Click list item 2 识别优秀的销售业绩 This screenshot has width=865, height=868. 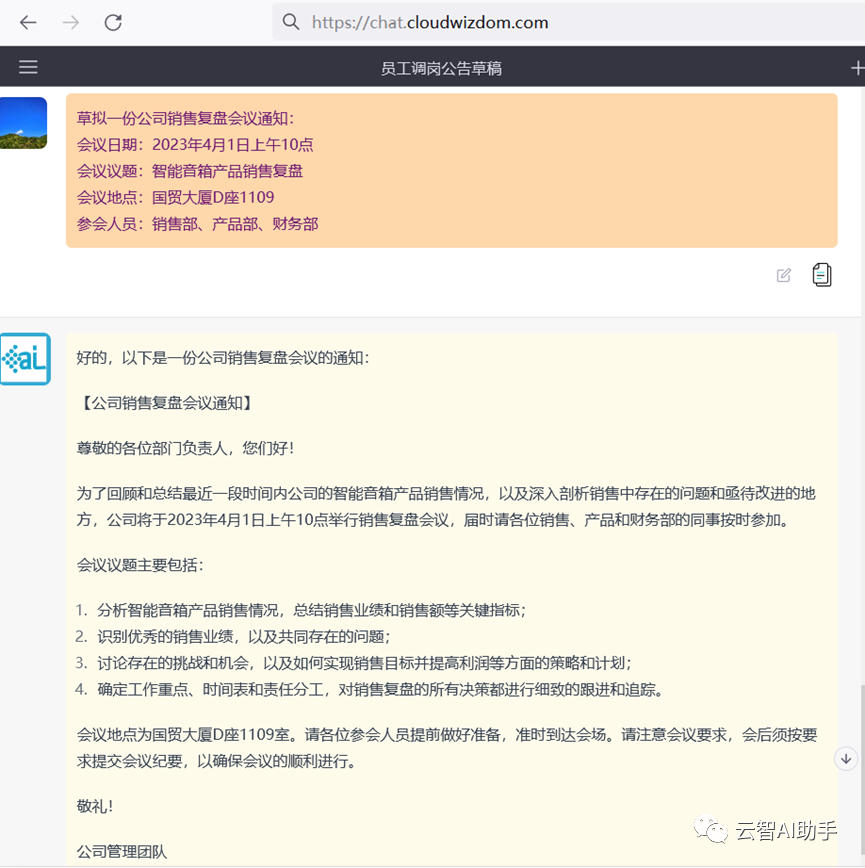(232, 637)
